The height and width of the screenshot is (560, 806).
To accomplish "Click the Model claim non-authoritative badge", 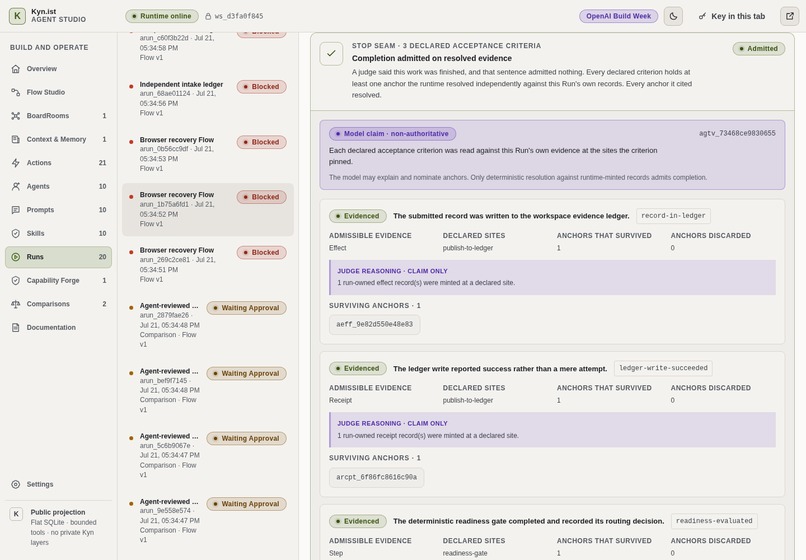I will (392, 134).
